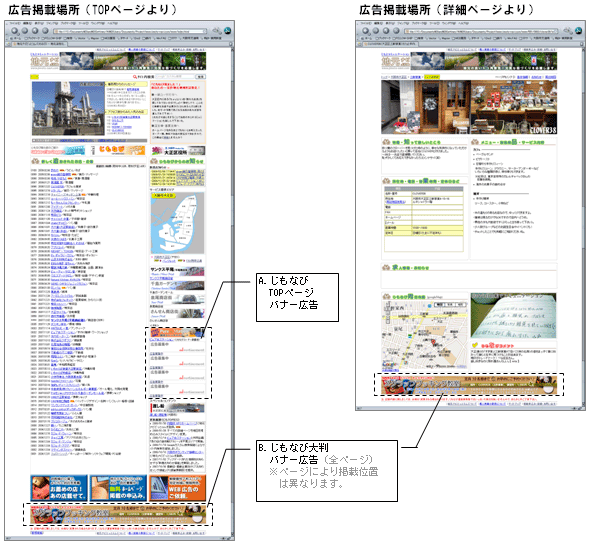Go forward in the detail page browser window

coord(376,31)
